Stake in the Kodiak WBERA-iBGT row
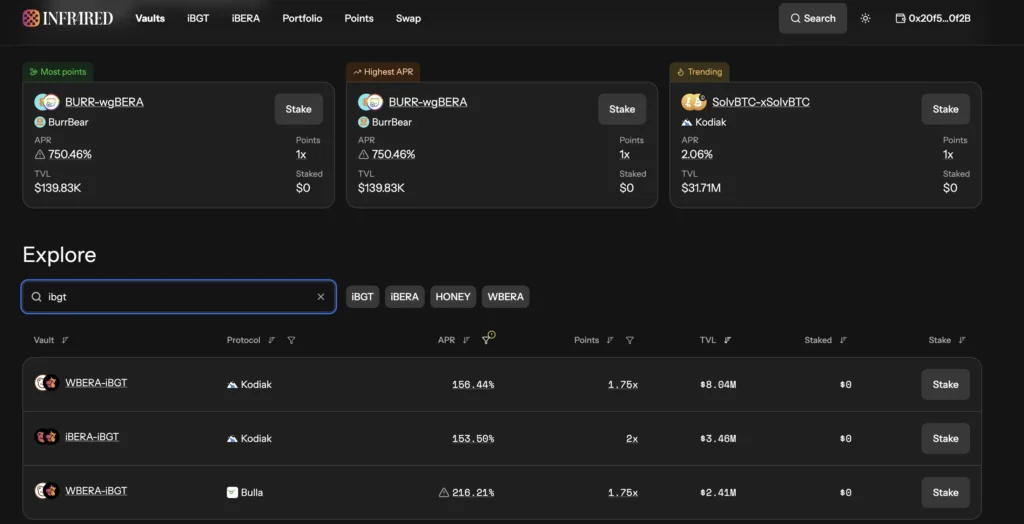Image resolution: width=1024 pixels, height=524 pixels. pyautogui.click(x=946, y=384)
